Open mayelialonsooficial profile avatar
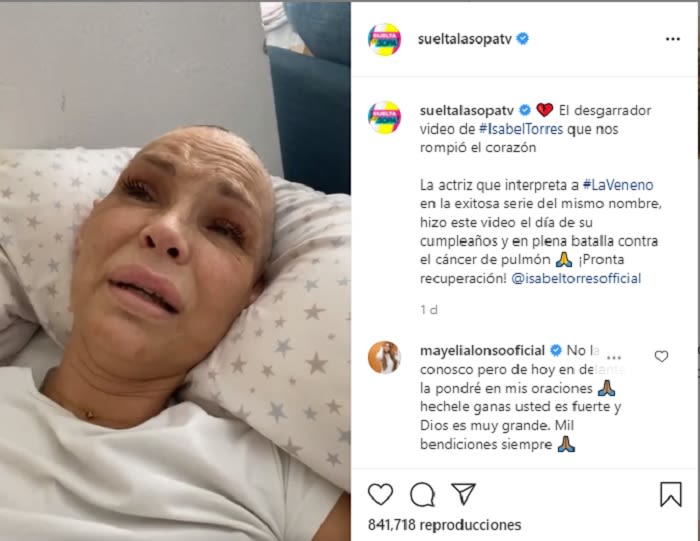This screenshot has height=541, width=700. coord(384,357)
